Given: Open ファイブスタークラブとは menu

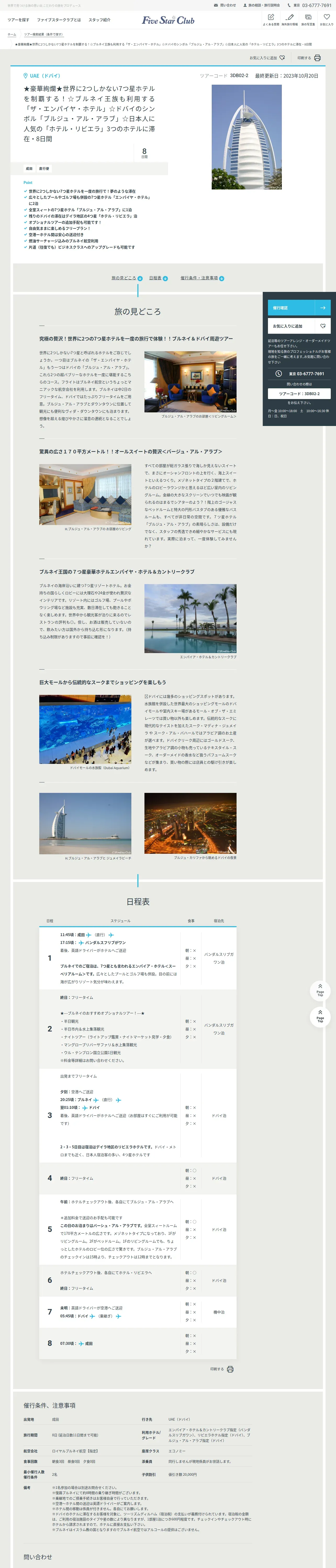Looking at the screenshot, I should (x=59, y=20).
